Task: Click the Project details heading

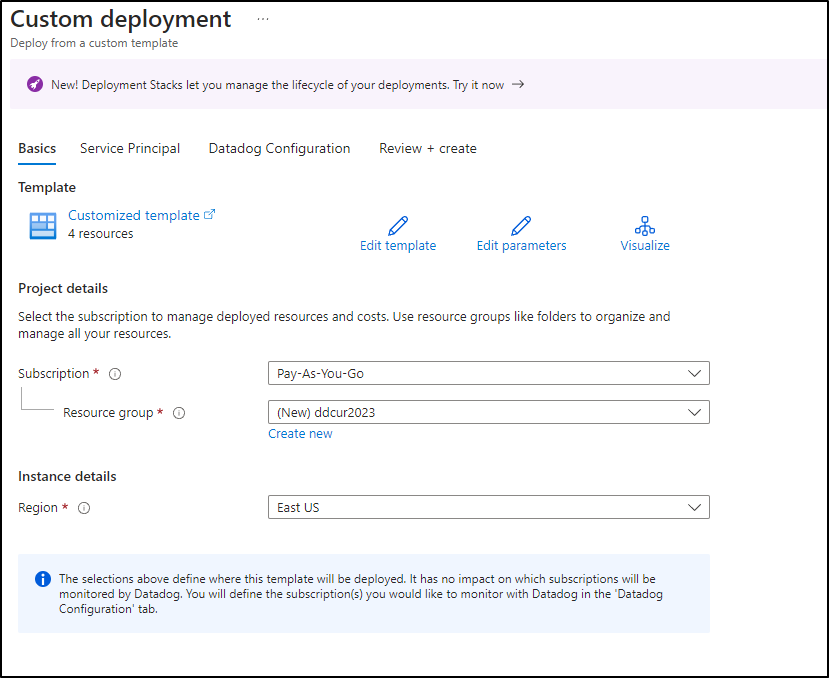Action: 63,288
